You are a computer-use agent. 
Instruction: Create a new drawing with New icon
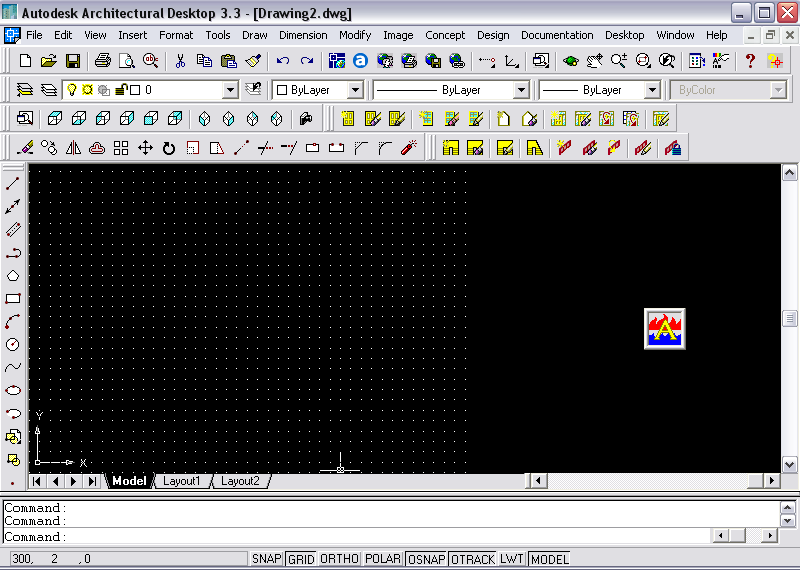coord(25,61)
